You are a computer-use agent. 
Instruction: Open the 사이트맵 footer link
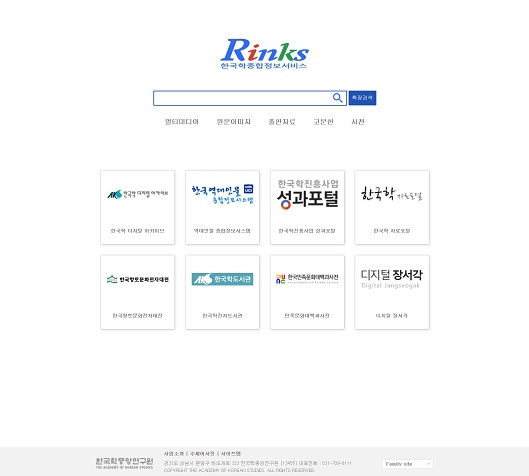[231, 454]
